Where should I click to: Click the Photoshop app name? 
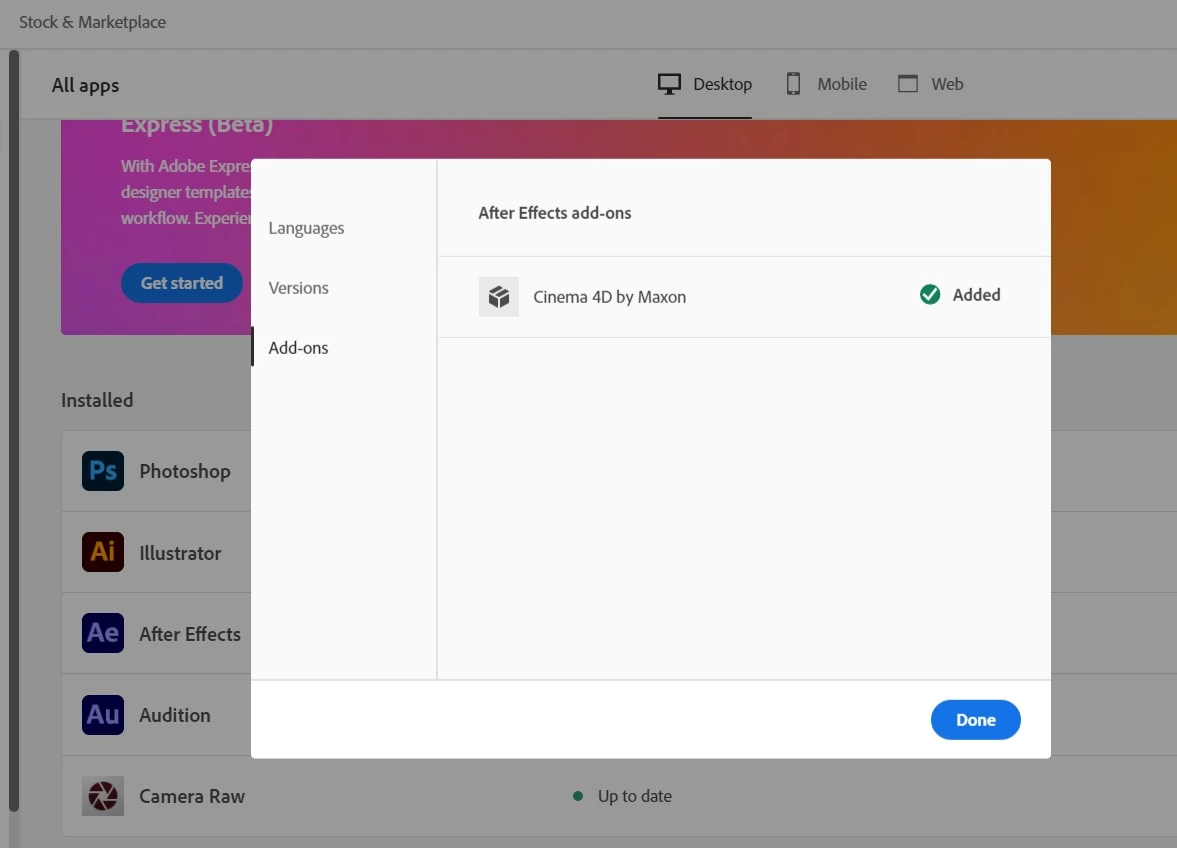(185, 471)
